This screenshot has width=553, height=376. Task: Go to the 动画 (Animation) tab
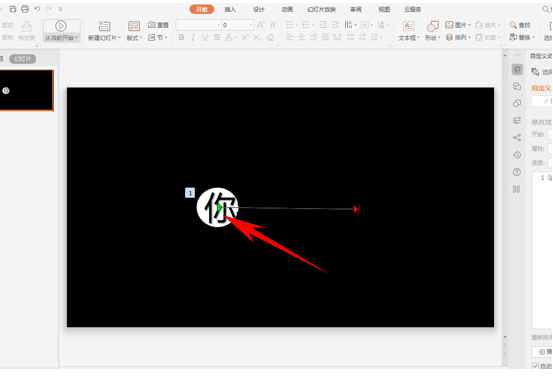tap(287, 9)
